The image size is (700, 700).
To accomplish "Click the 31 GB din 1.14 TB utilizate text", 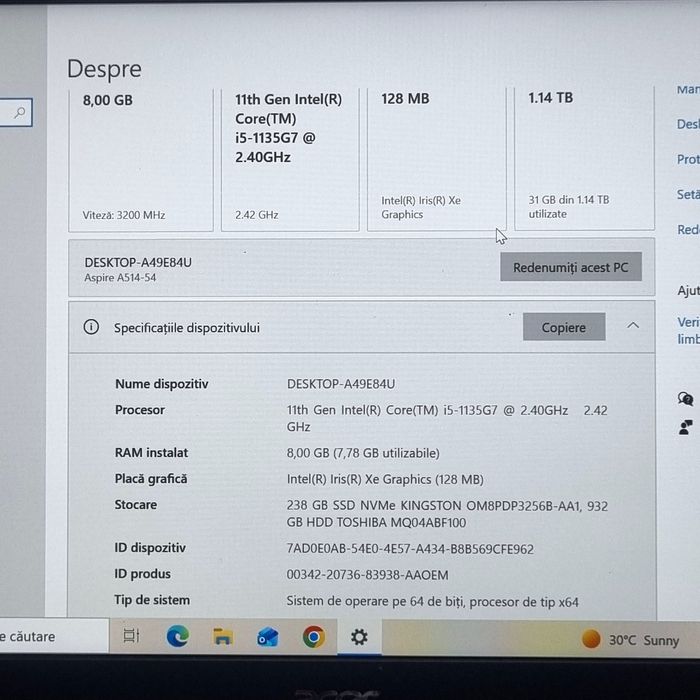I will 569,207.
